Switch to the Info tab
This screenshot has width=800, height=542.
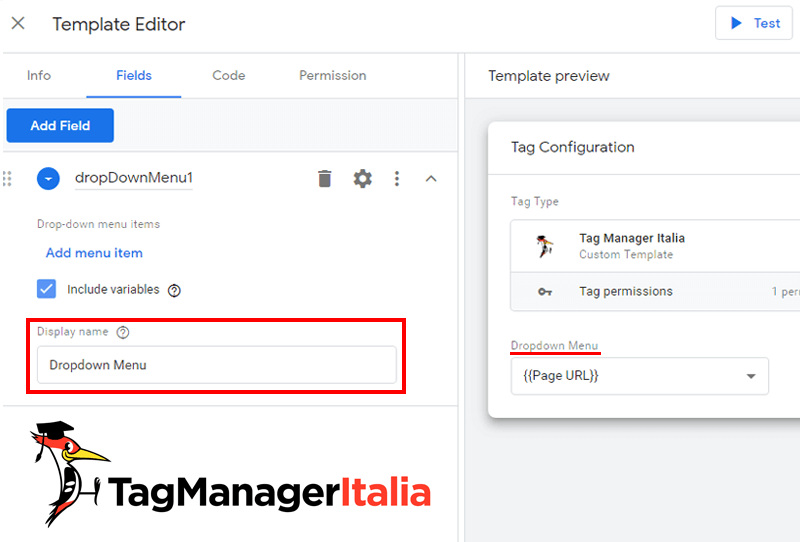tap(39, 76)
